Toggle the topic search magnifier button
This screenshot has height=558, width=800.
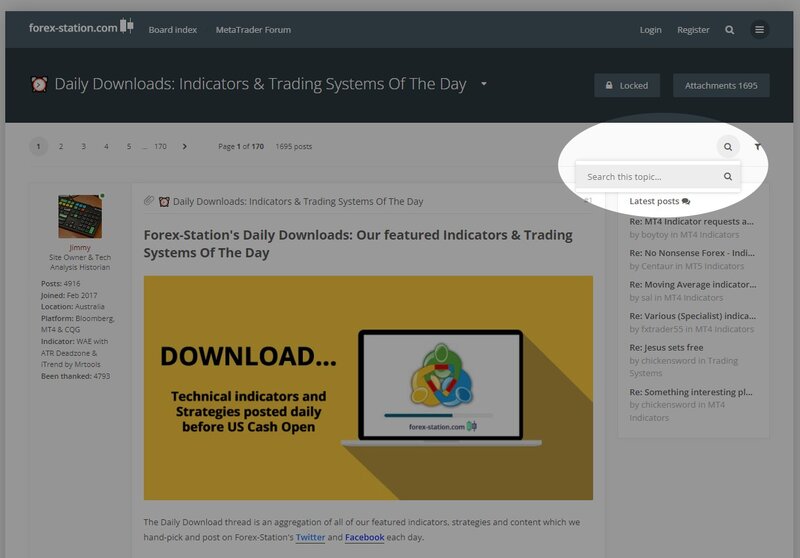tap(728, 147)
